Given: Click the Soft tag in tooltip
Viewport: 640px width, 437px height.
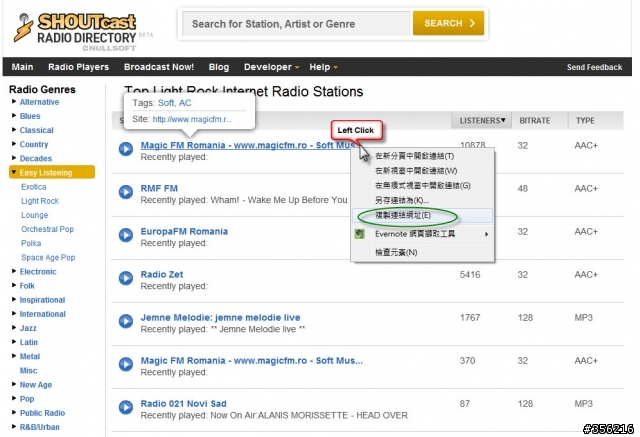Looking at the screenshot, I should click(x=166, y=103).
